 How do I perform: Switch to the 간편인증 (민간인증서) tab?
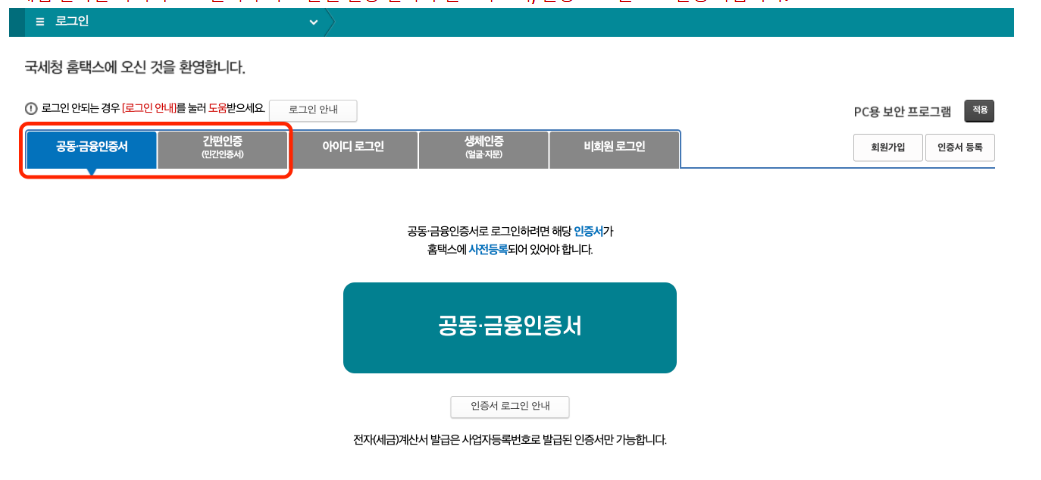coord(222,150)
